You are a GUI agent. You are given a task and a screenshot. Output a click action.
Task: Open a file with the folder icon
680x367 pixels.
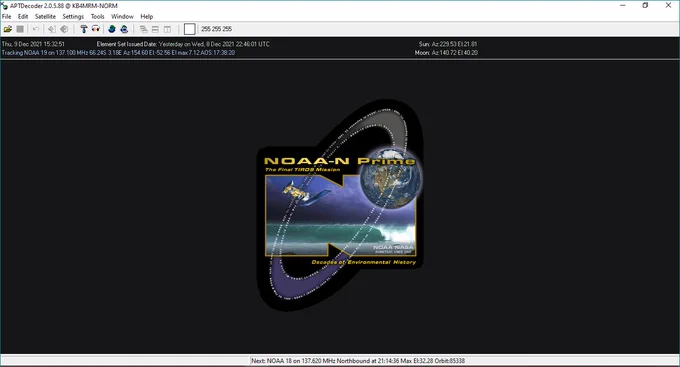click(8, 29)
